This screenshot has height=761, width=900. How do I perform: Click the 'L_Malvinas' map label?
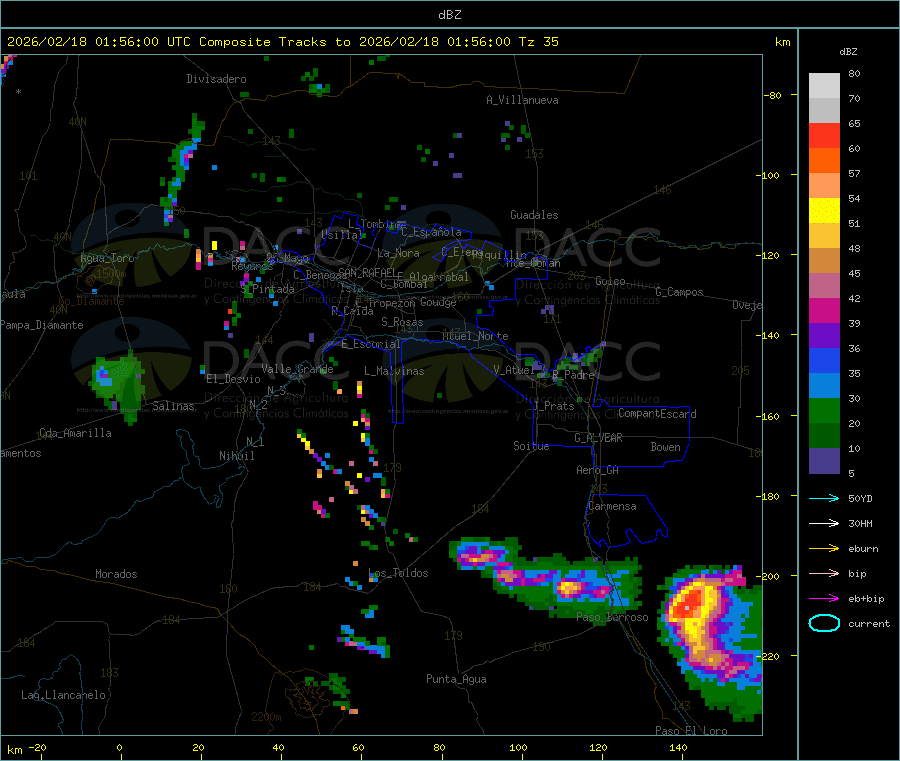coord(394,371)
